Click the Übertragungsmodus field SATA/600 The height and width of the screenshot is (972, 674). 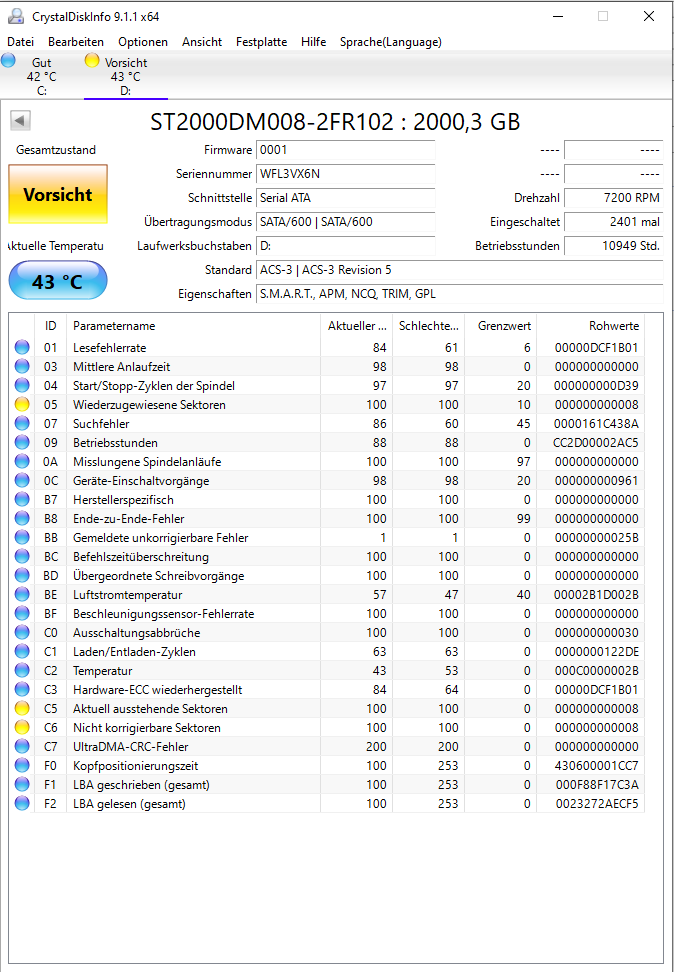pos(345,222)
